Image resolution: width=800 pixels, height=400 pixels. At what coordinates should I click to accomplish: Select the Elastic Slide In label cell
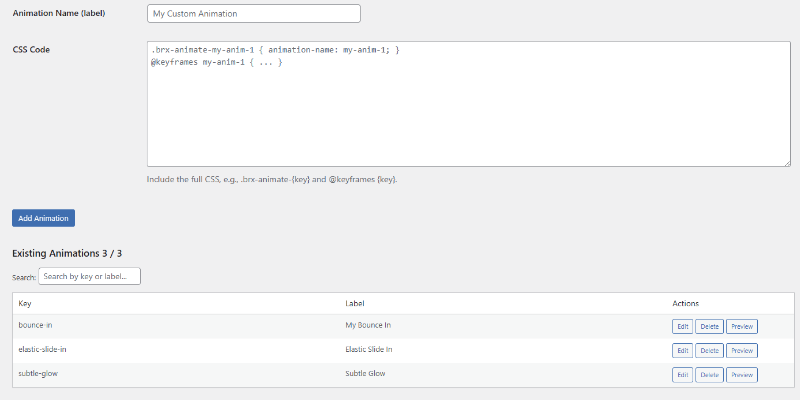(x=368, y=350)
